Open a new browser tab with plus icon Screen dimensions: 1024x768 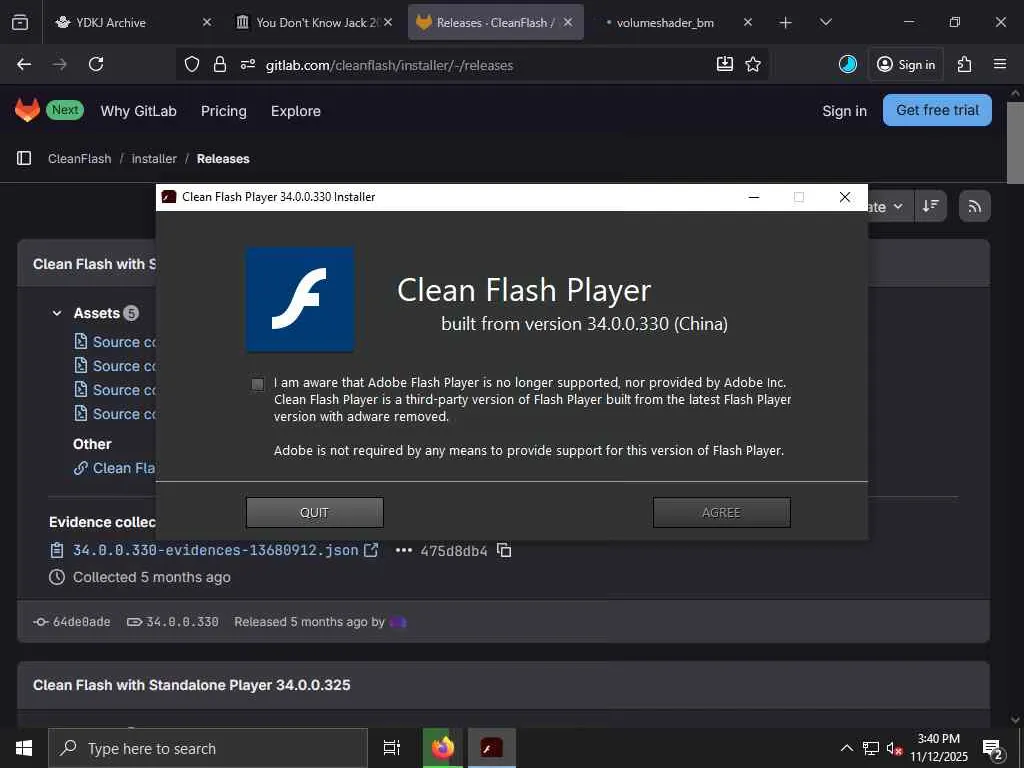pos(786,23)
